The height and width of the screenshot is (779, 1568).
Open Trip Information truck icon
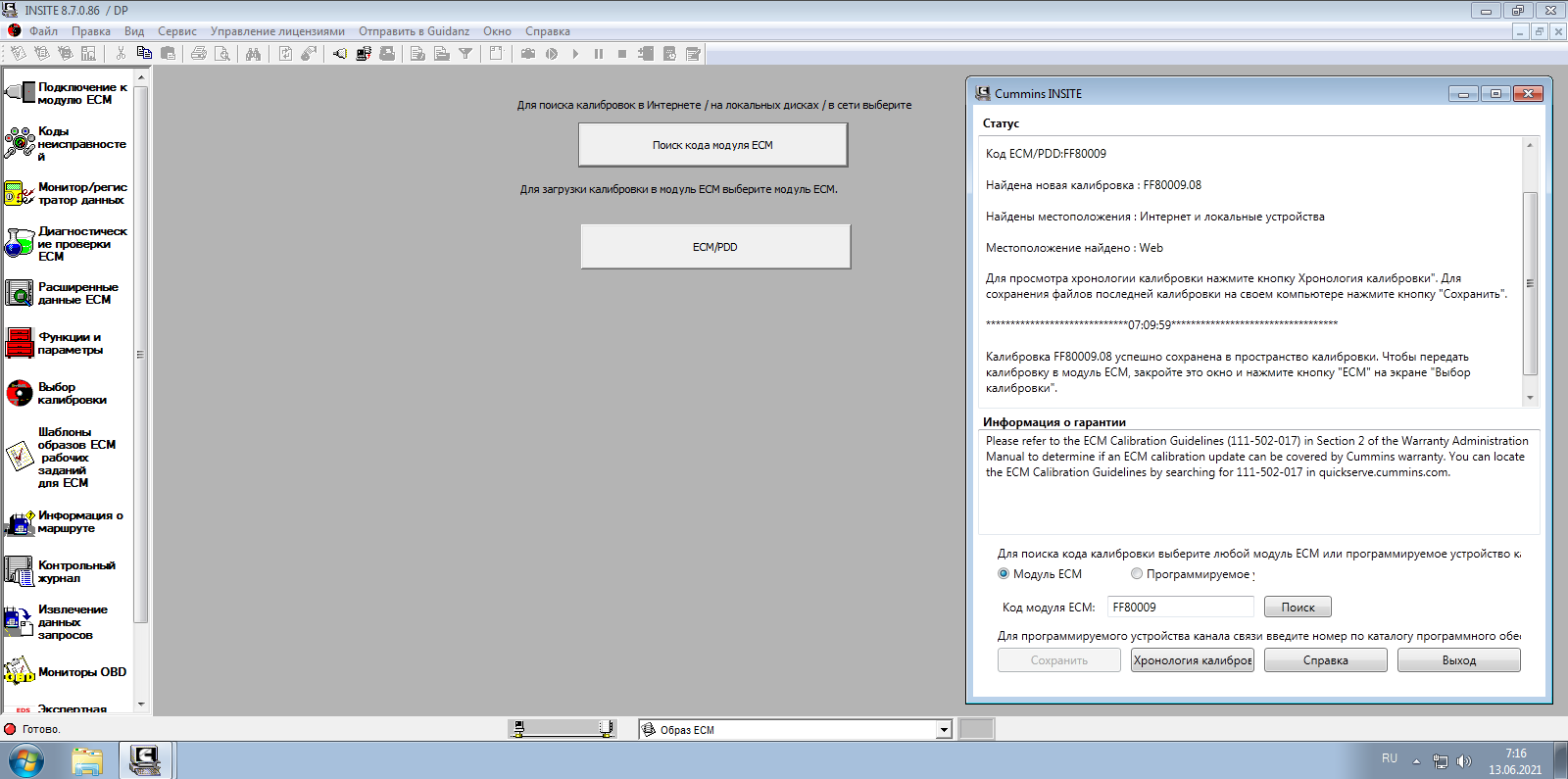pyautogui.click(x=20, y=521)
